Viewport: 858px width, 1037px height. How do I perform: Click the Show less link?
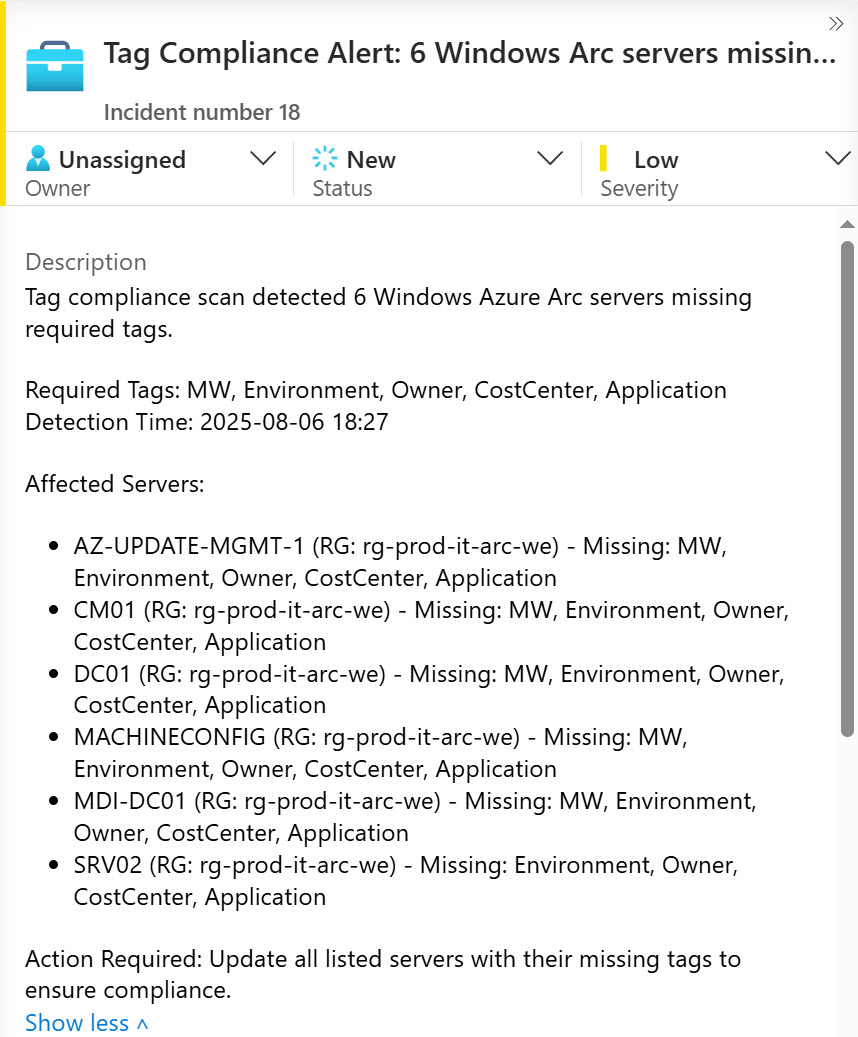[77, 1023]
